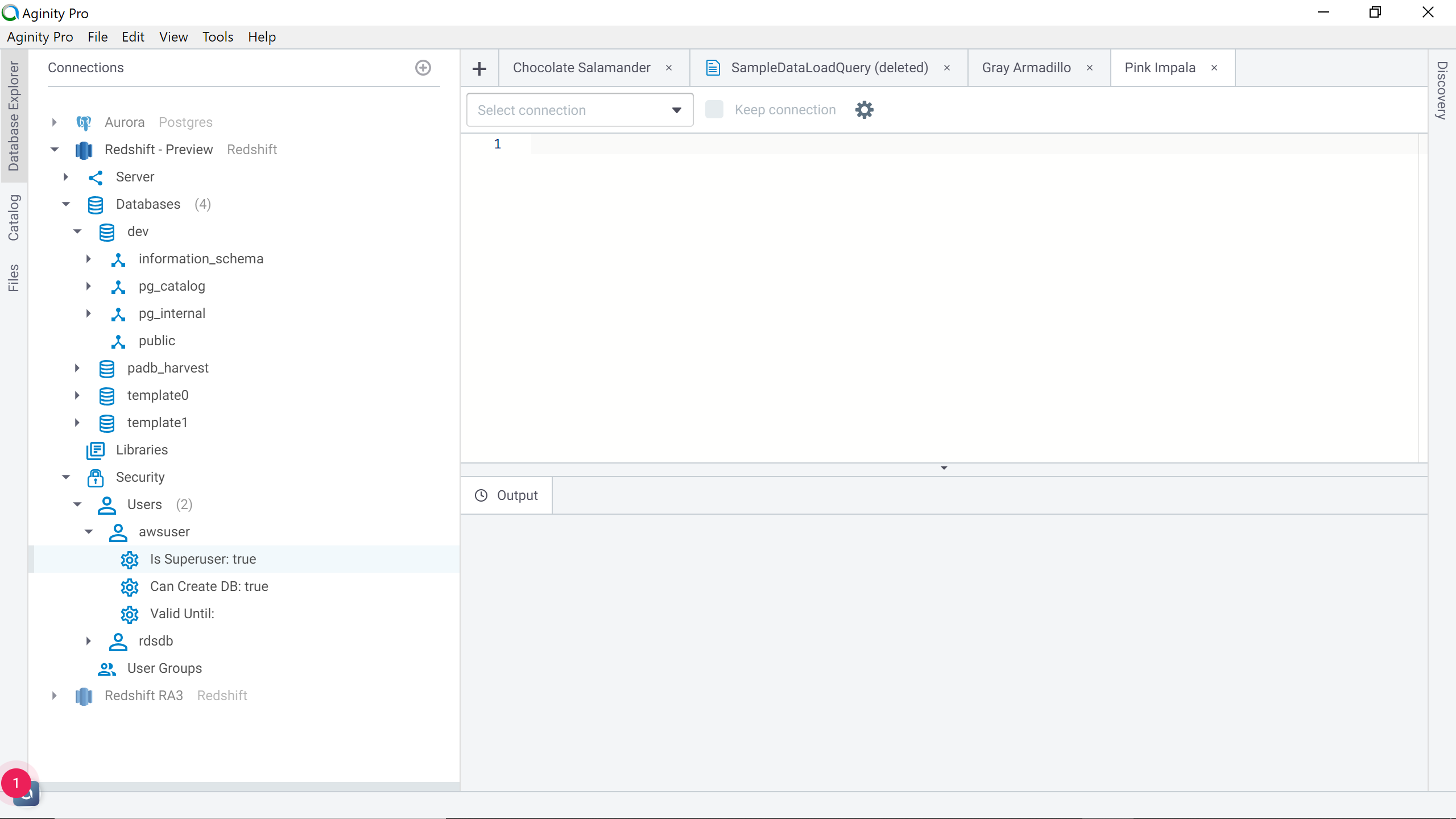Click the add connection plus icon
1456x819 pixels.
click(x=423, y=68)
